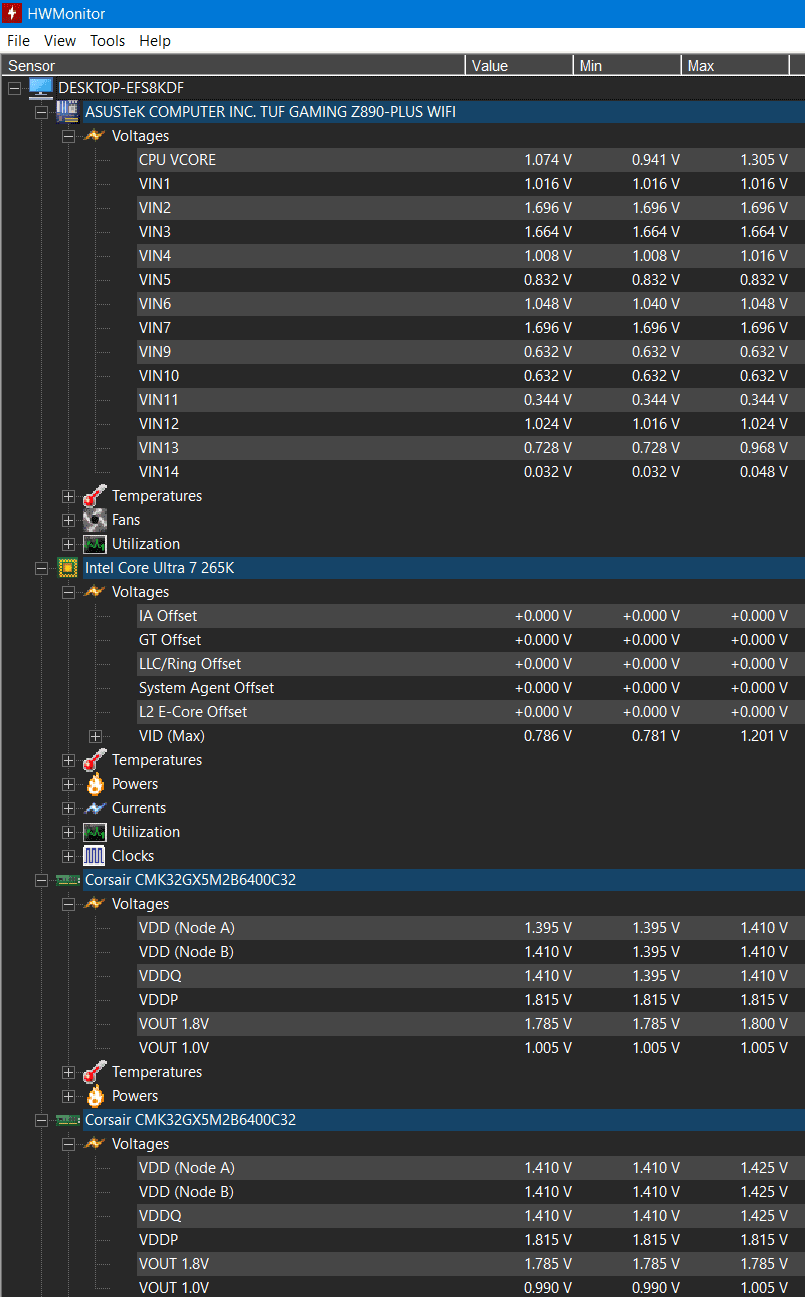Select the GT Offset row

click(470, 640)
